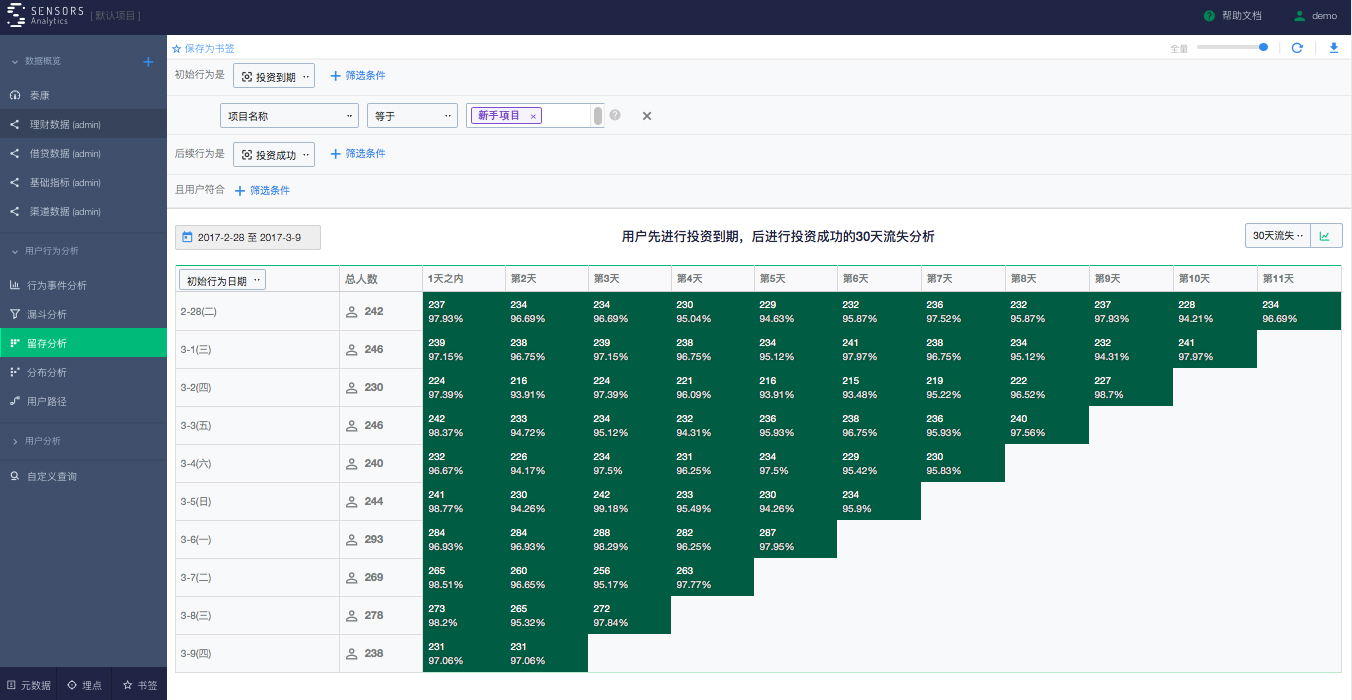Click the download icon at top right
This screenshot has width=1352, height=700.
coord(1331,47)
